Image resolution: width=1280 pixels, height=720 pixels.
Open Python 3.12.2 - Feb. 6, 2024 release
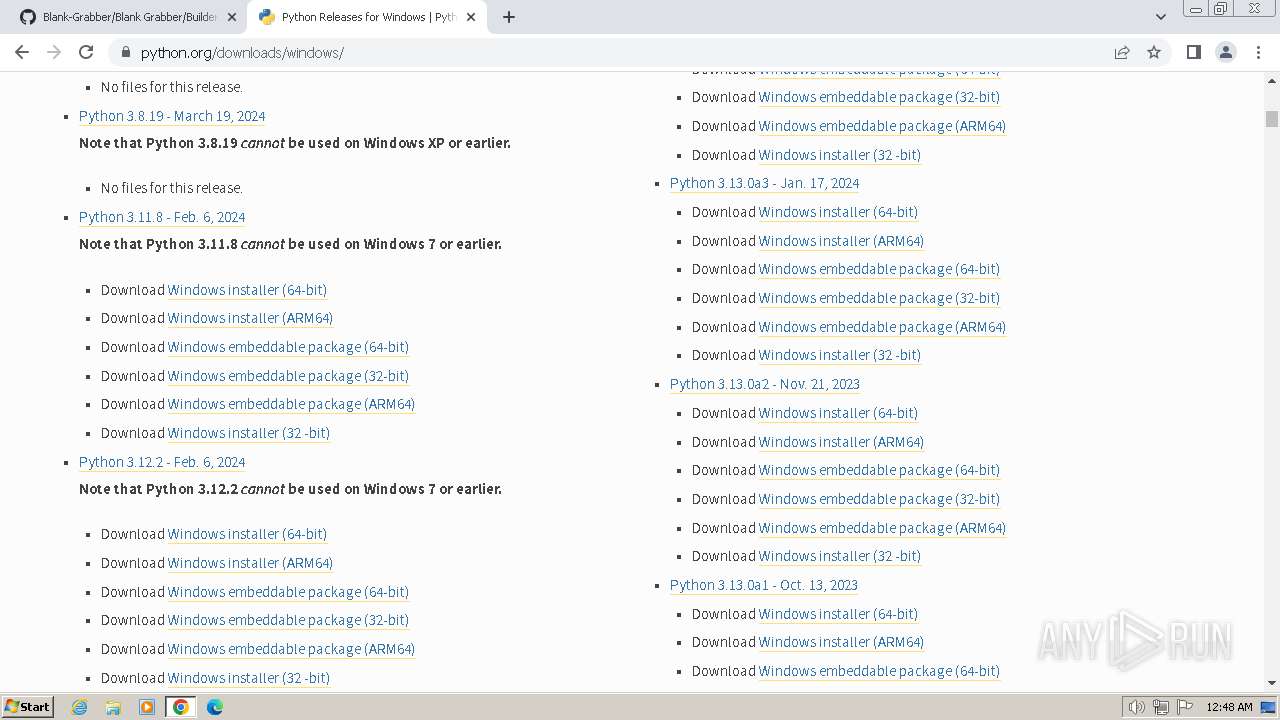(x=162, y=462)
